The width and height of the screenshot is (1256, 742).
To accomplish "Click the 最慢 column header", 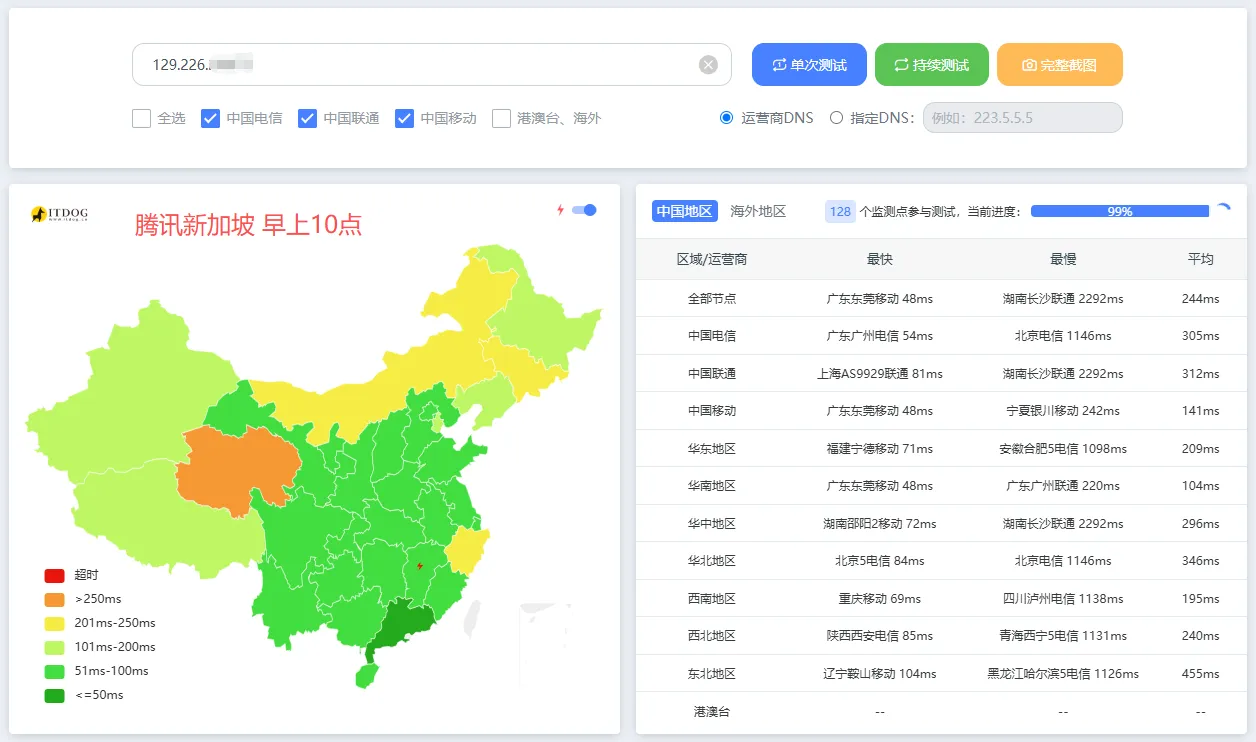I will (1063, 259).
